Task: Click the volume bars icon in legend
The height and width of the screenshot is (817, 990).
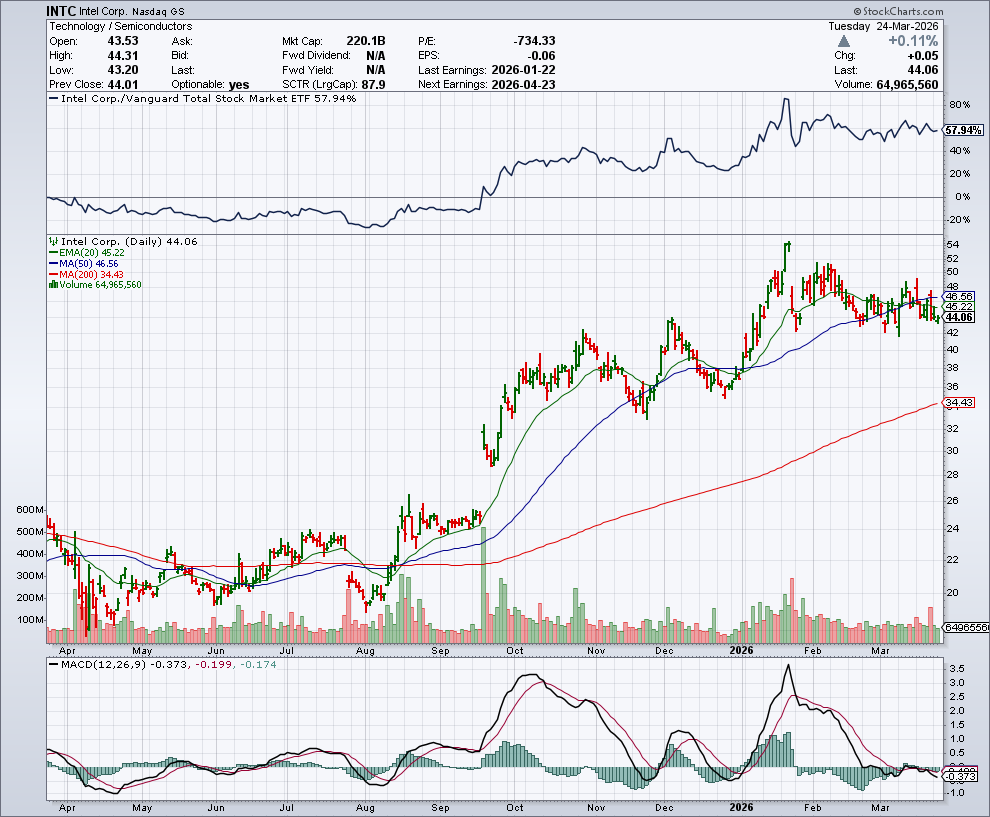Action: click(x=54, y=285)
